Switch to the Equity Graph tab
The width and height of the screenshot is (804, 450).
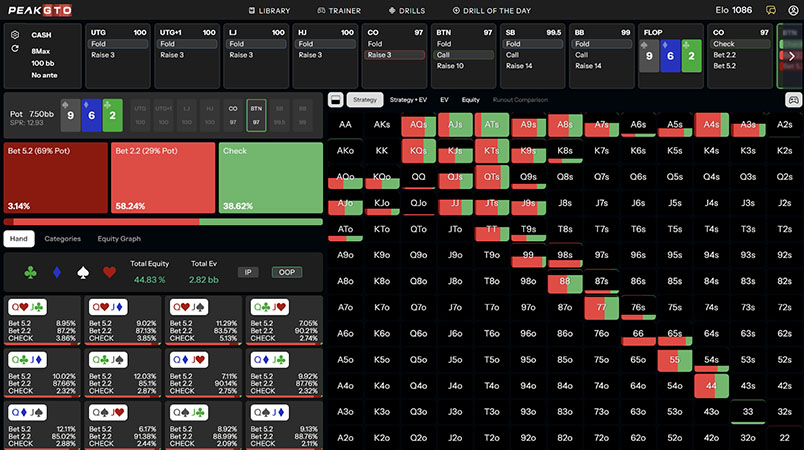[x=120, y=239]
